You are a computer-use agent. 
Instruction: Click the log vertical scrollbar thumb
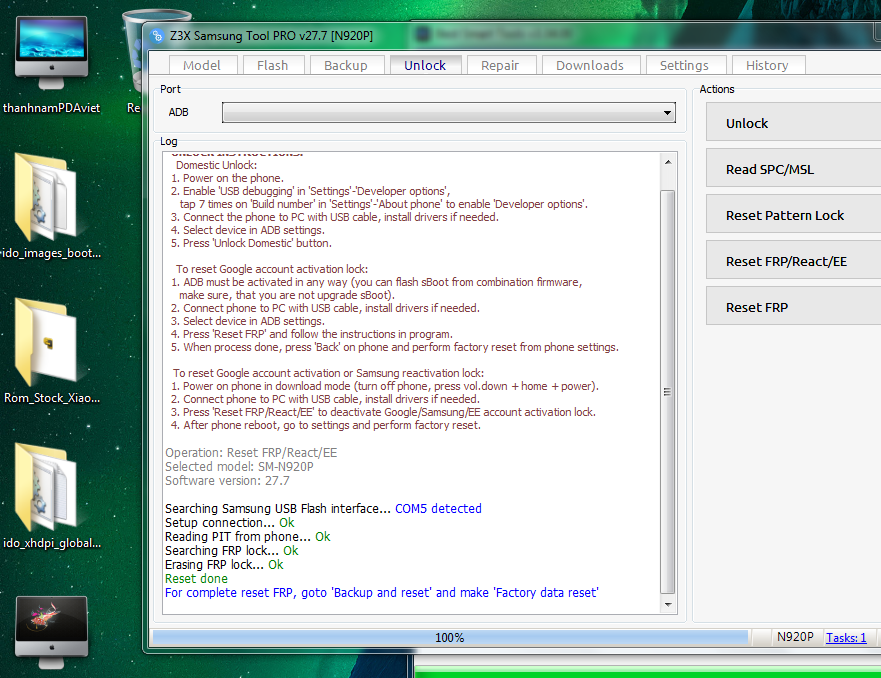click(x=667, y=392)
